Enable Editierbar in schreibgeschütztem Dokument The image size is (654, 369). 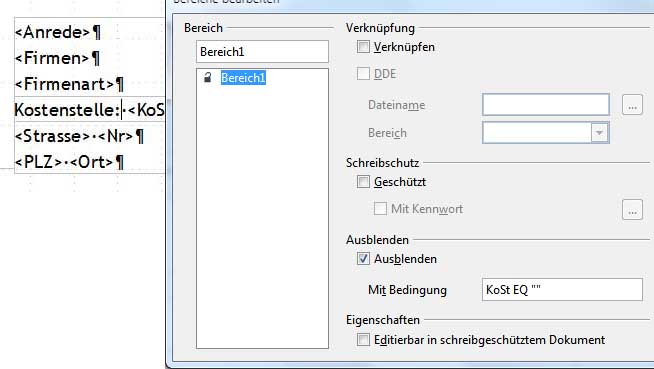[363, 340]
